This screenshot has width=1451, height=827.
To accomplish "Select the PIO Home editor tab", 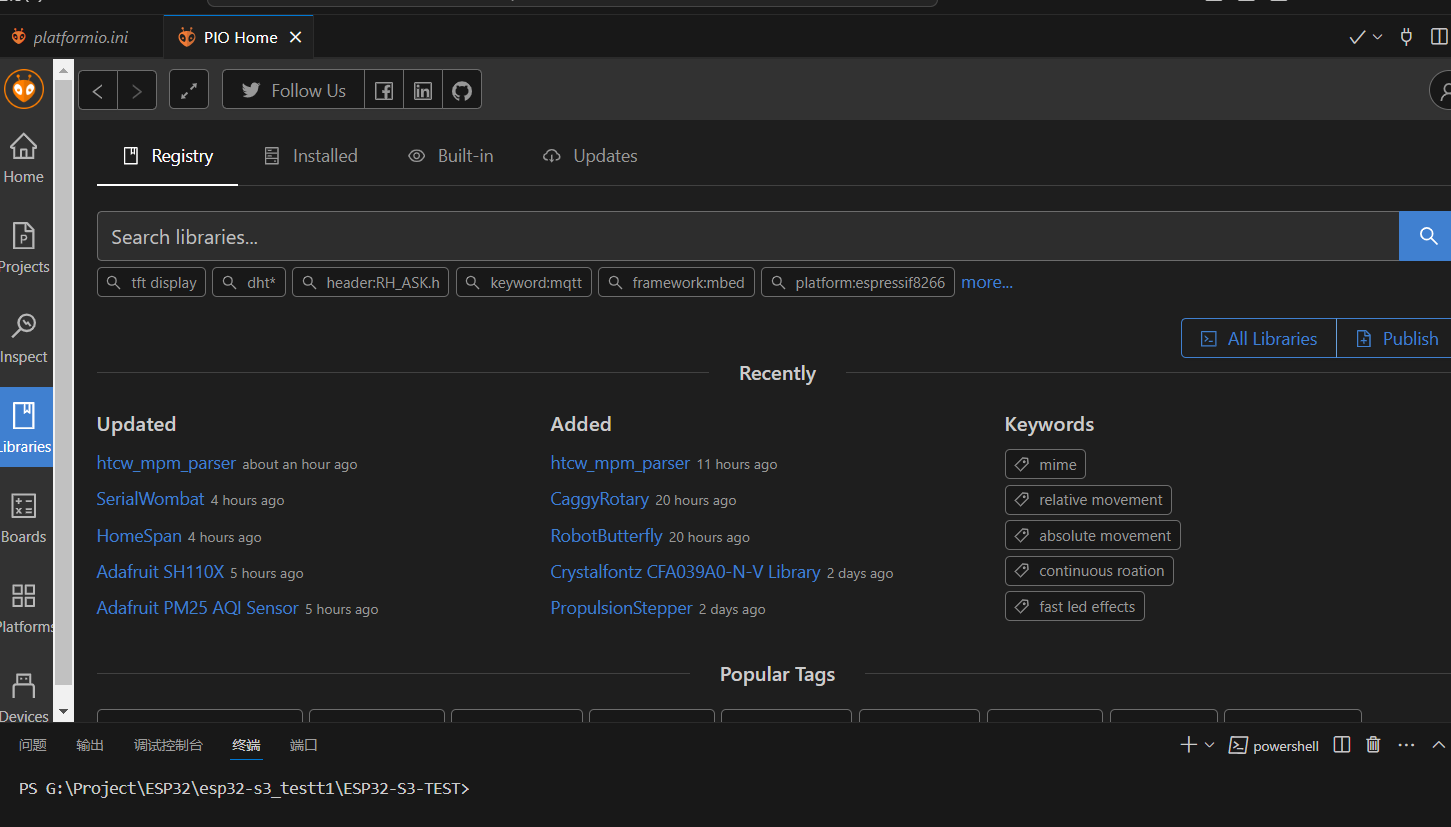I will (240, 37).
